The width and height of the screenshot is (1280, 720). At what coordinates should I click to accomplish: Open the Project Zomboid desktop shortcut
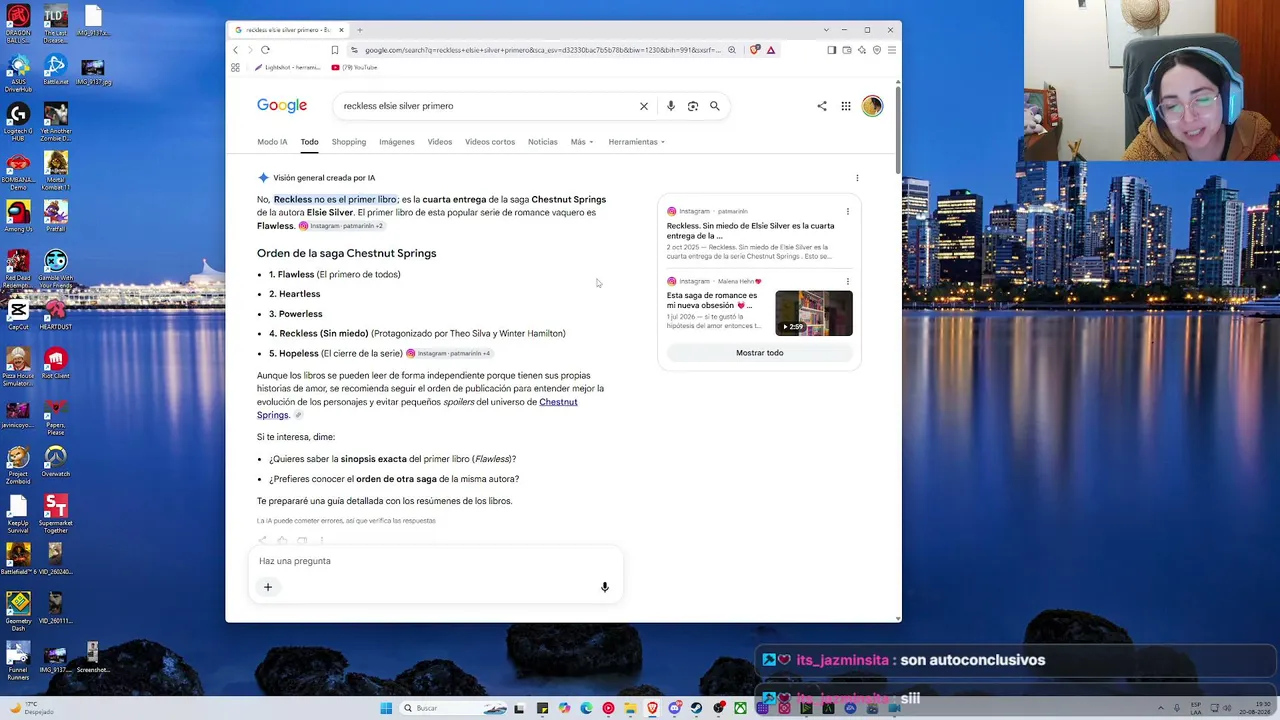18,461
